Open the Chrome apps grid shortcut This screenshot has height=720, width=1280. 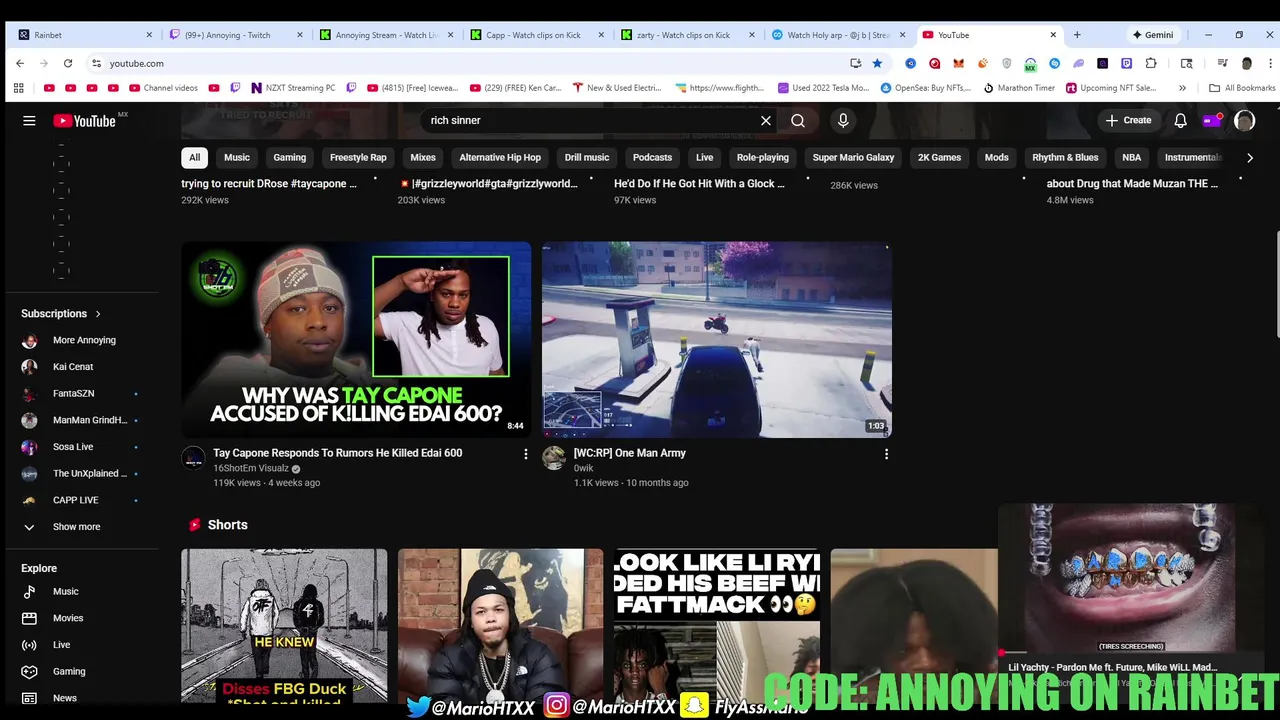[x=18, y=88]
